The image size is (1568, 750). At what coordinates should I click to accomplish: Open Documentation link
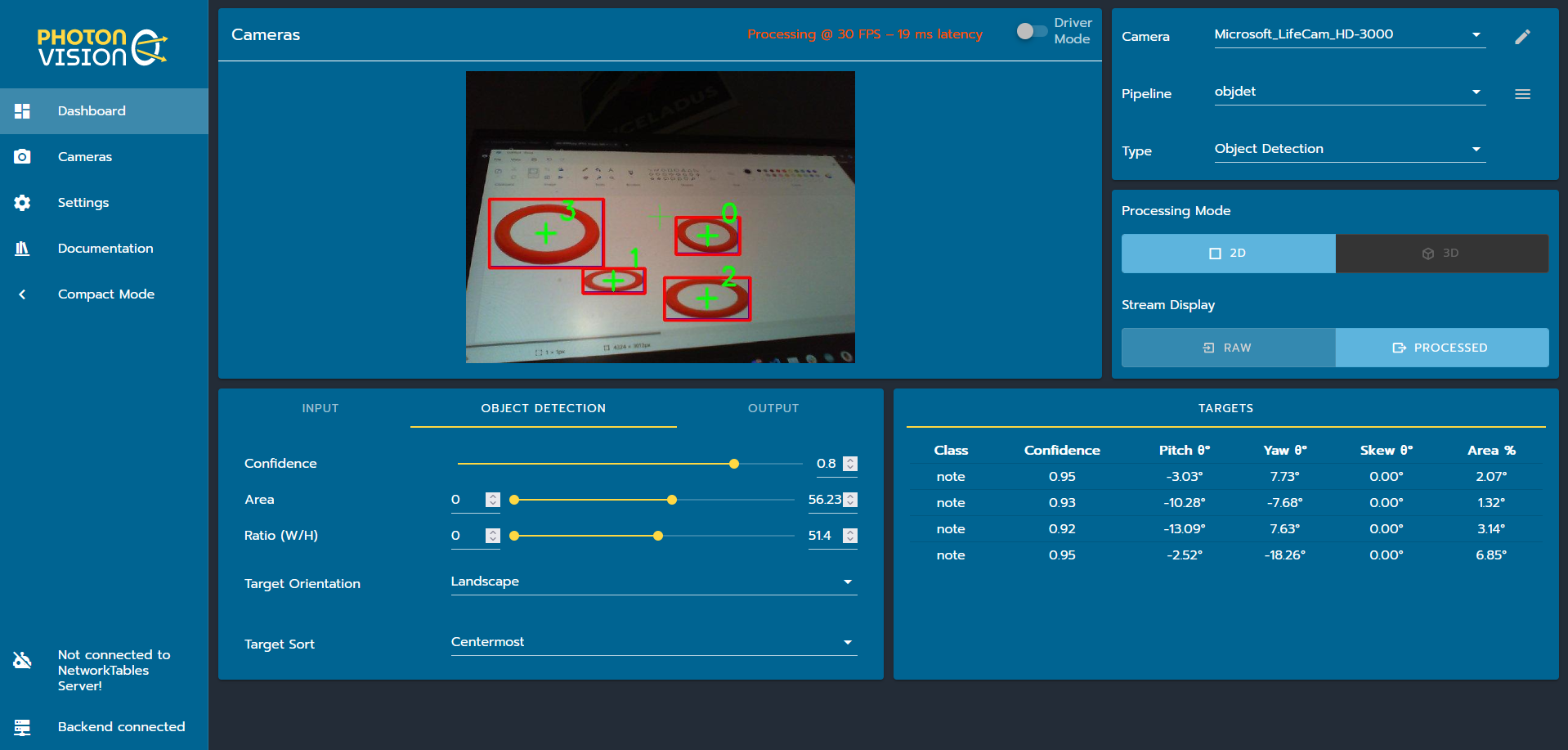pos(104,249)
